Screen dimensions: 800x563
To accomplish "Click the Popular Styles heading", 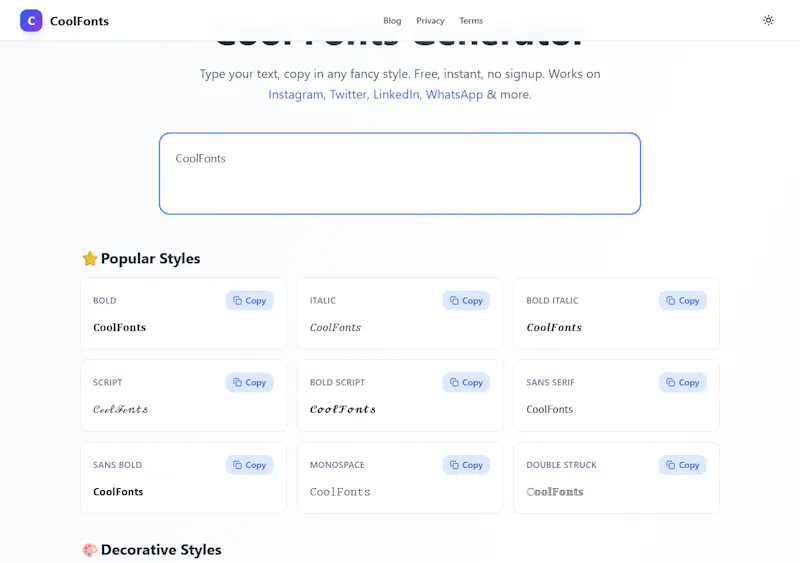I will tap(150, 258).
